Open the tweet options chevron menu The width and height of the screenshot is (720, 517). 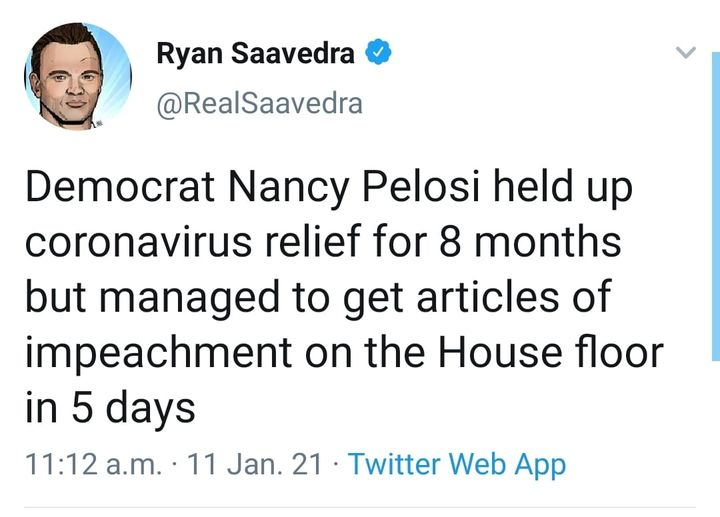686,53
